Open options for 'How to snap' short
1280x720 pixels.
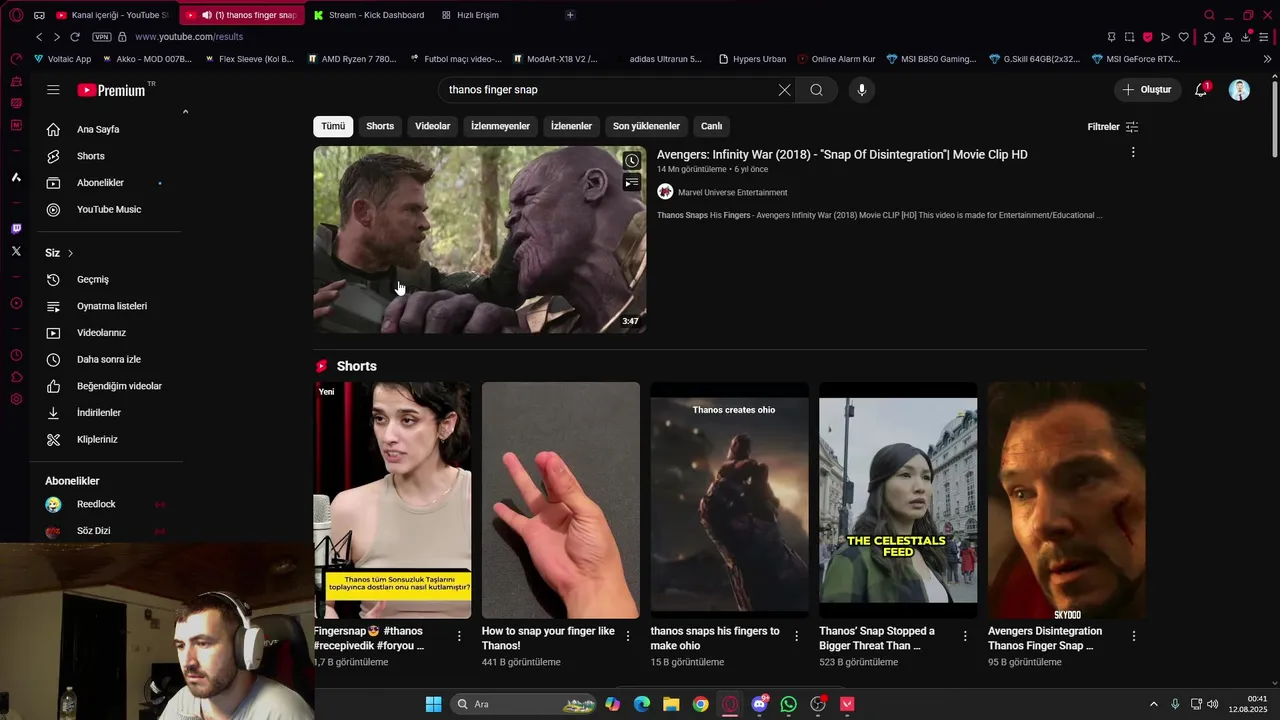628,636
